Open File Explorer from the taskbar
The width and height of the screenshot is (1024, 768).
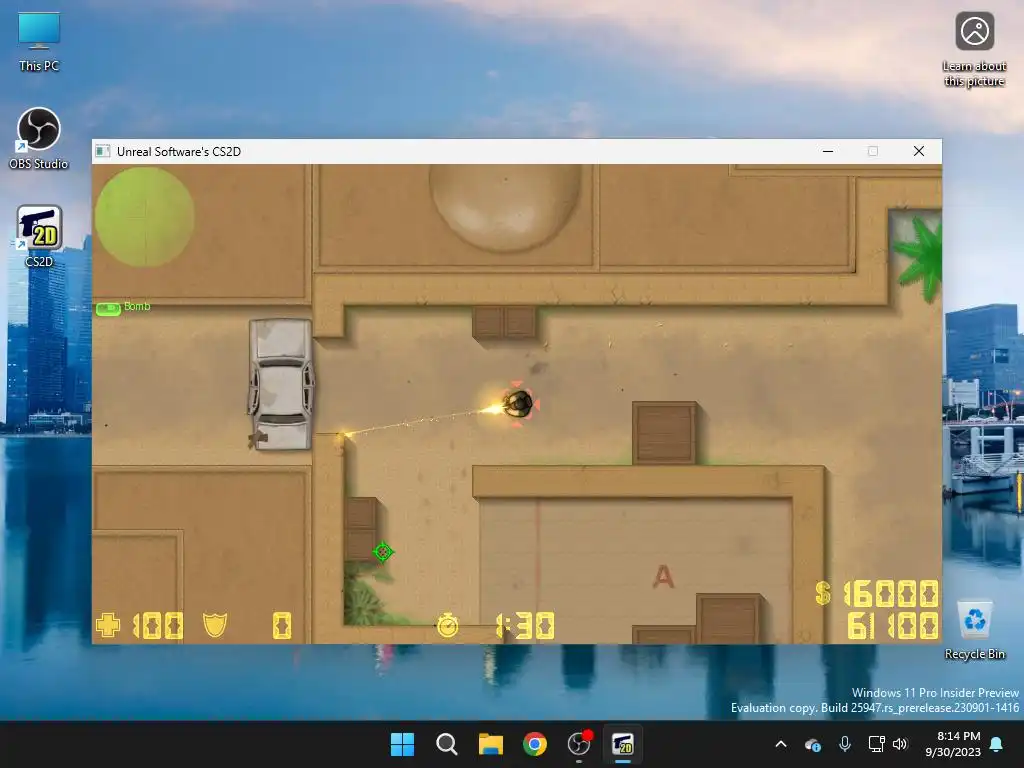(x=490, y=744)
